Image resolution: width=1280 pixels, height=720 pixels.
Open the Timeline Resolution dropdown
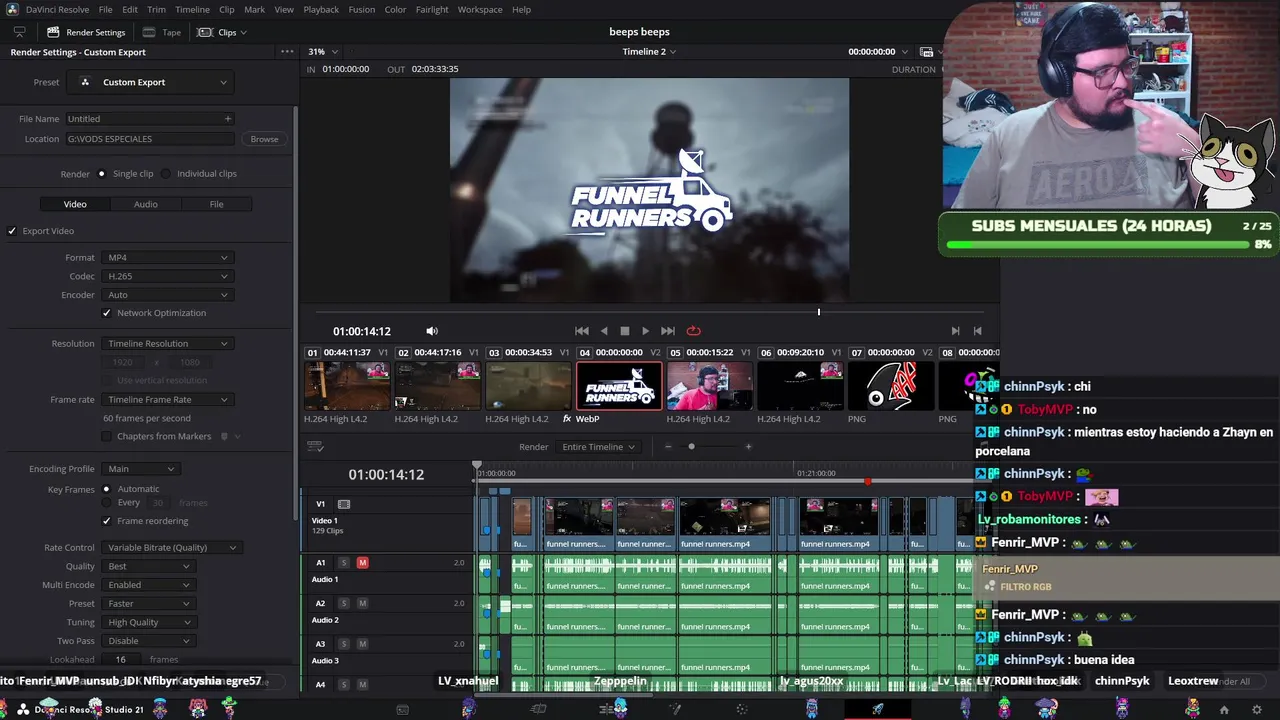pyautogui.click(x=166, y=344)
